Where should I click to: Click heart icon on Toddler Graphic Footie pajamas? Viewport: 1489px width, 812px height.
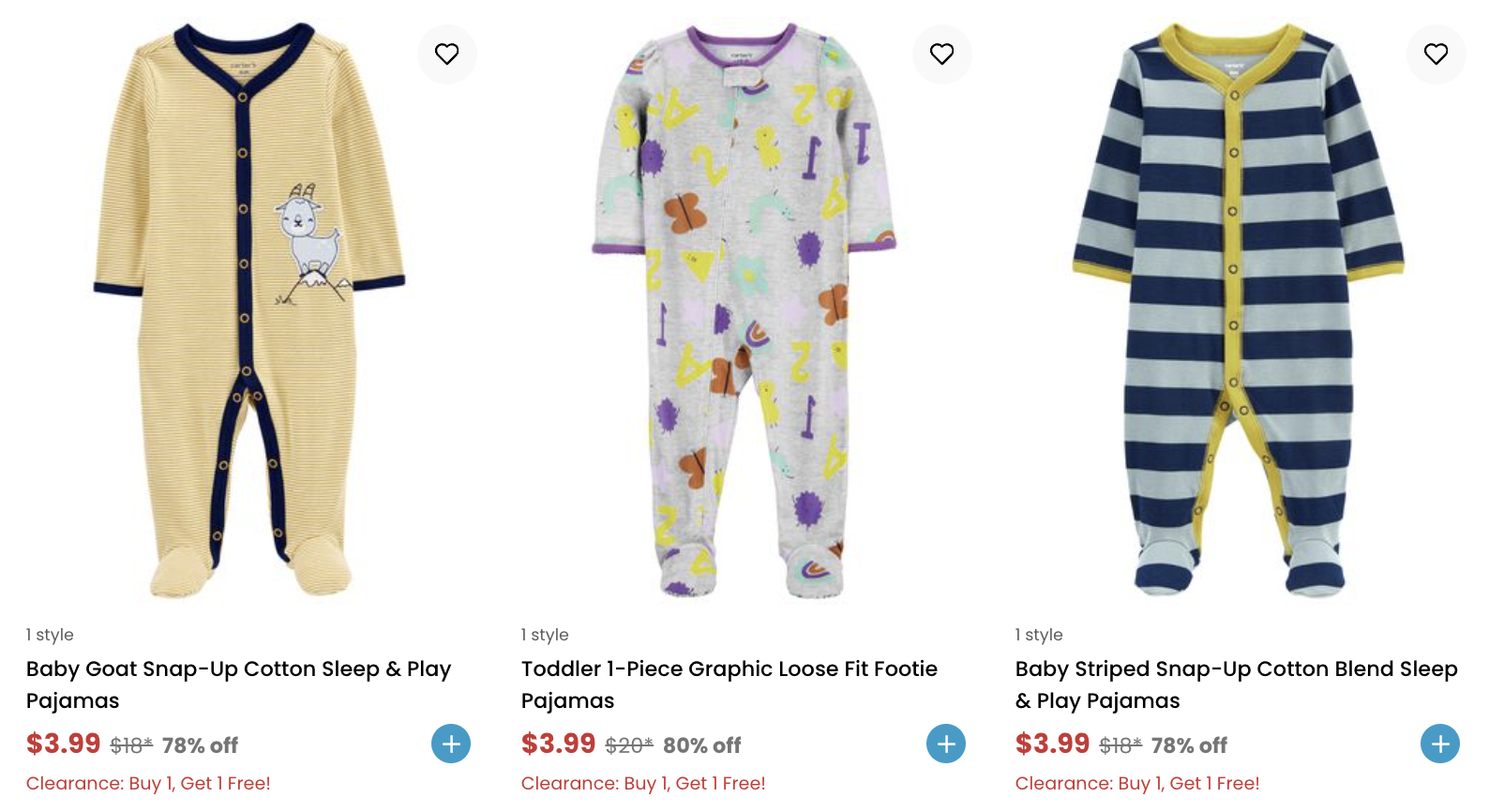point(941,54)
